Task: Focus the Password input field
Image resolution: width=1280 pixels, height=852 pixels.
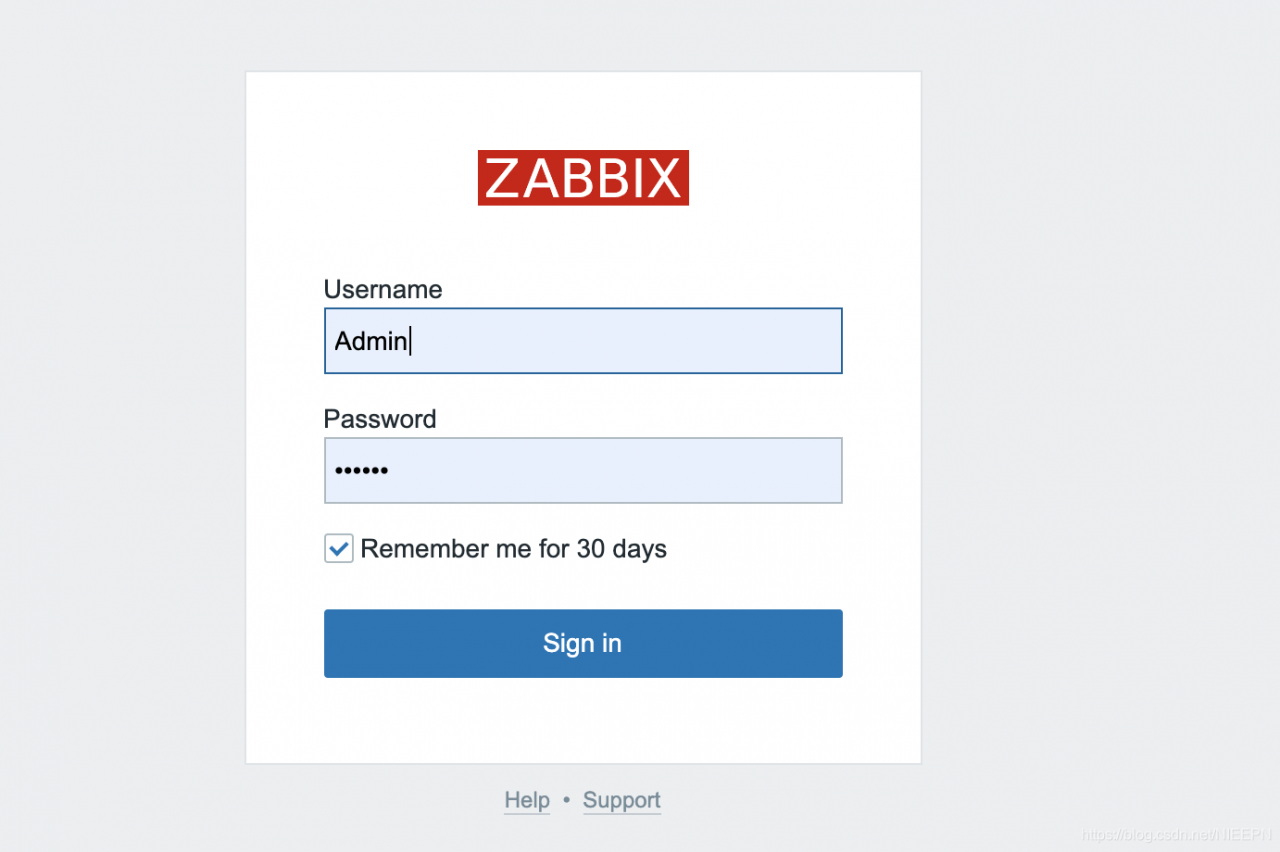Action: [x=583, y=470]
